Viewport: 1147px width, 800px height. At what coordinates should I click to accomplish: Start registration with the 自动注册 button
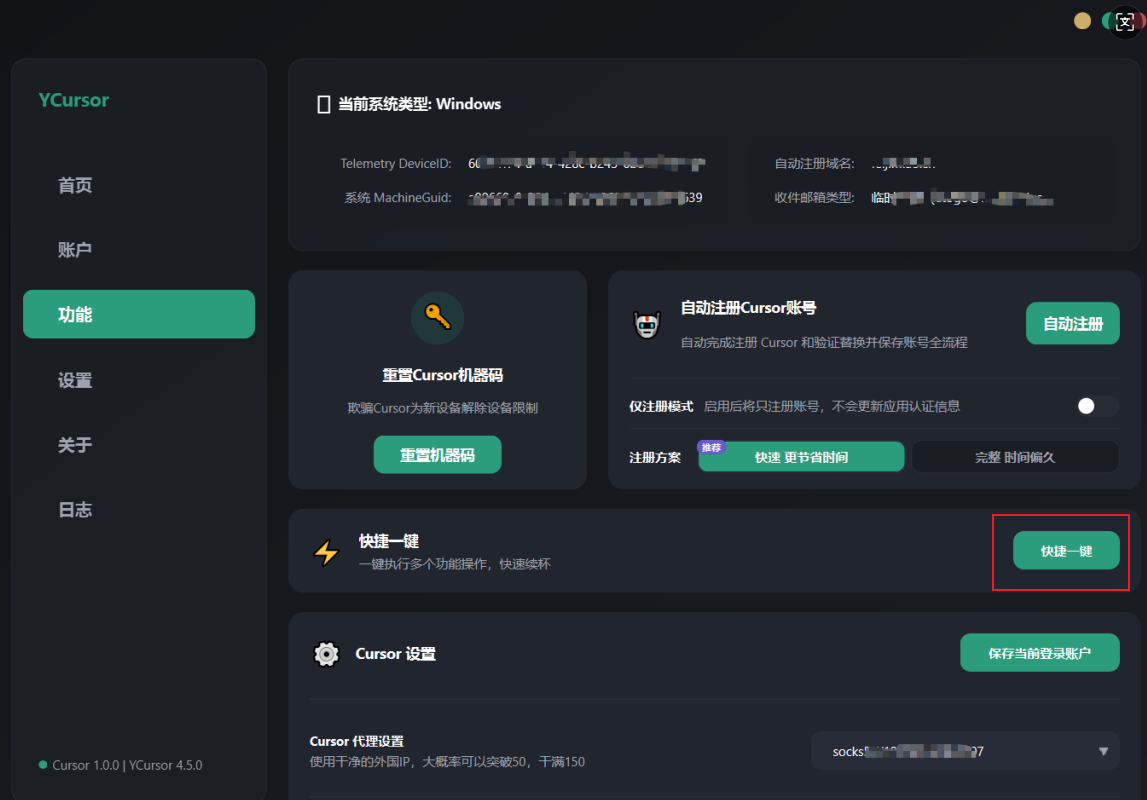(1072, 323)
